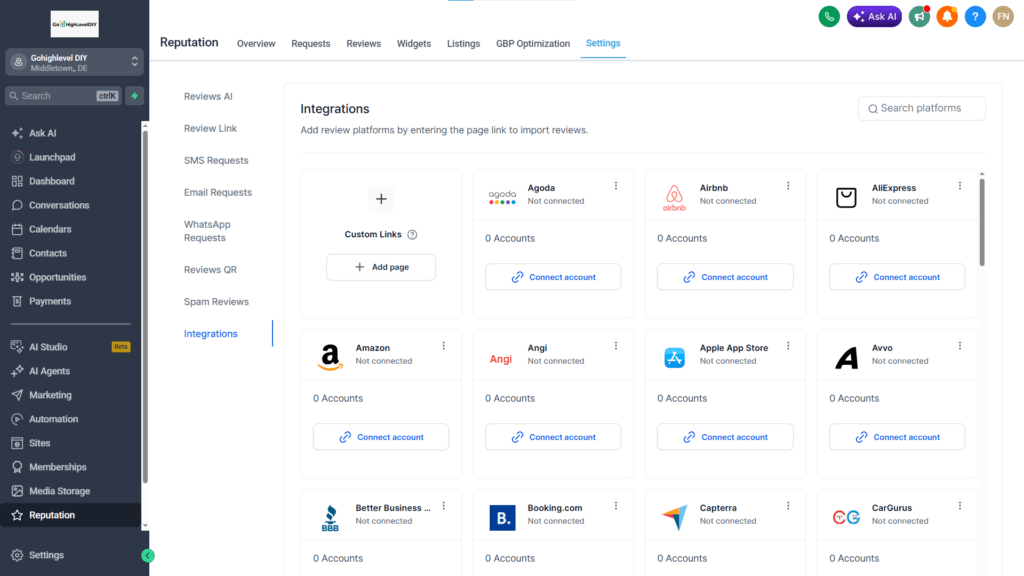Click the Amazon logo icon

[330, 357]
